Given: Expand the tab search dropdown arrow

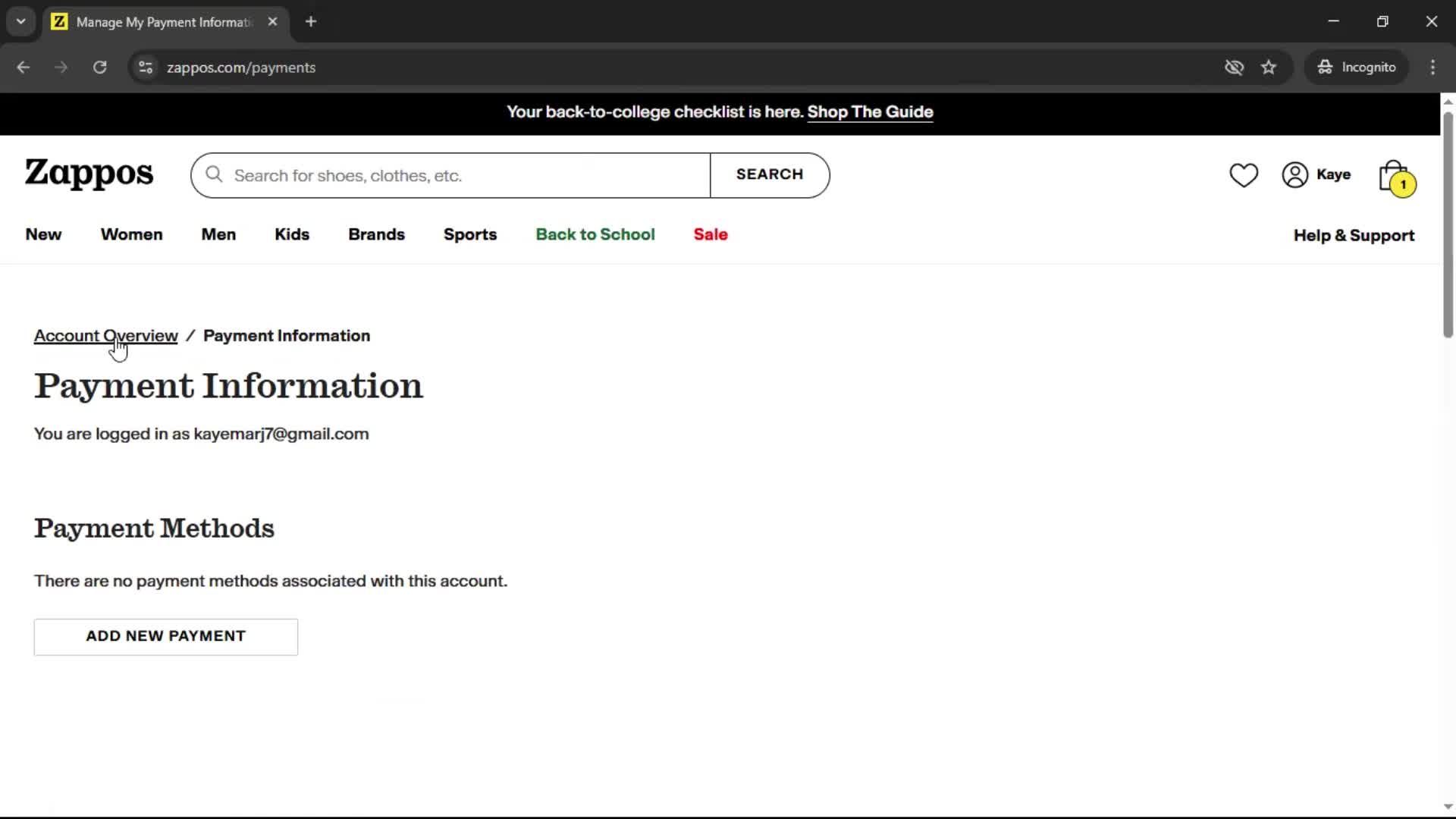Looking at the screenshot, I should [x=21, y=22].
